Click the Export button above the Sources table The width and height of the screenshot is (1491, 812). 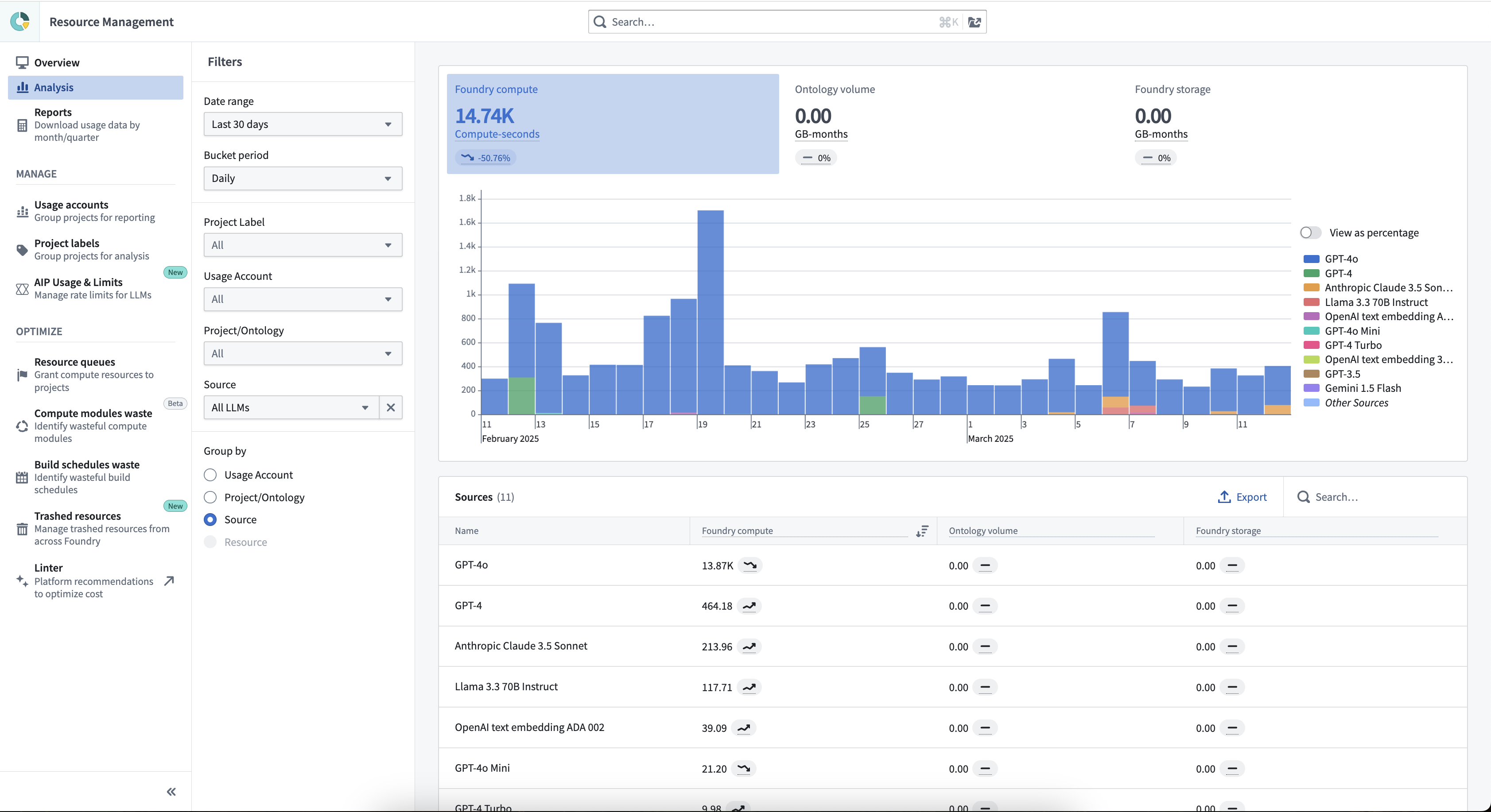(x=1242, y=497)
